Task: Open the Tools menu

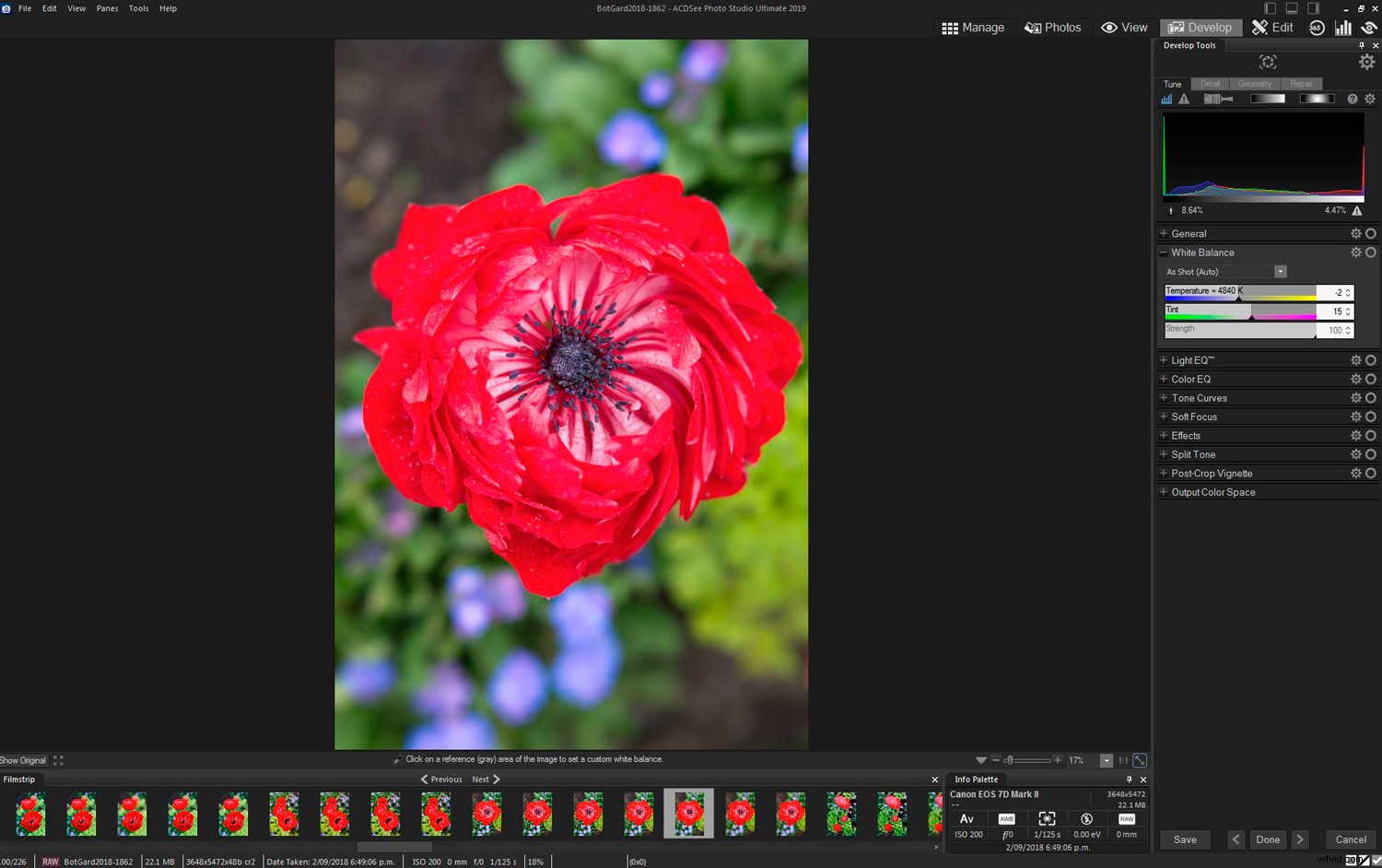Action: pyautogui.click(x=138, y=8)
